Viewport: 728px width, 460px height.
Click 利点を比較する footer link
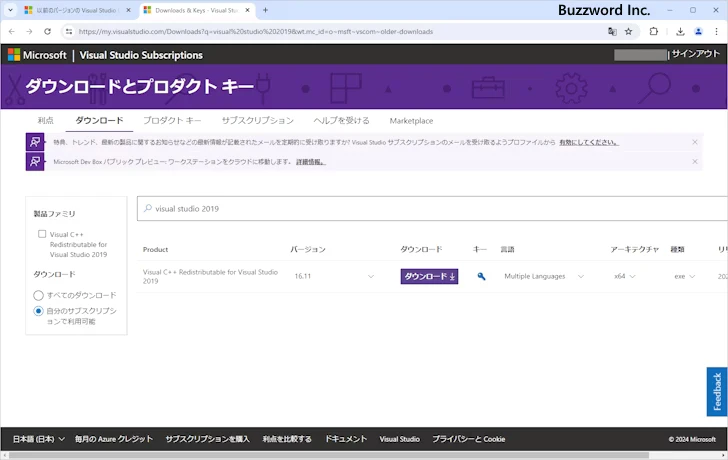pyautogui.click(x=287, y=439)
